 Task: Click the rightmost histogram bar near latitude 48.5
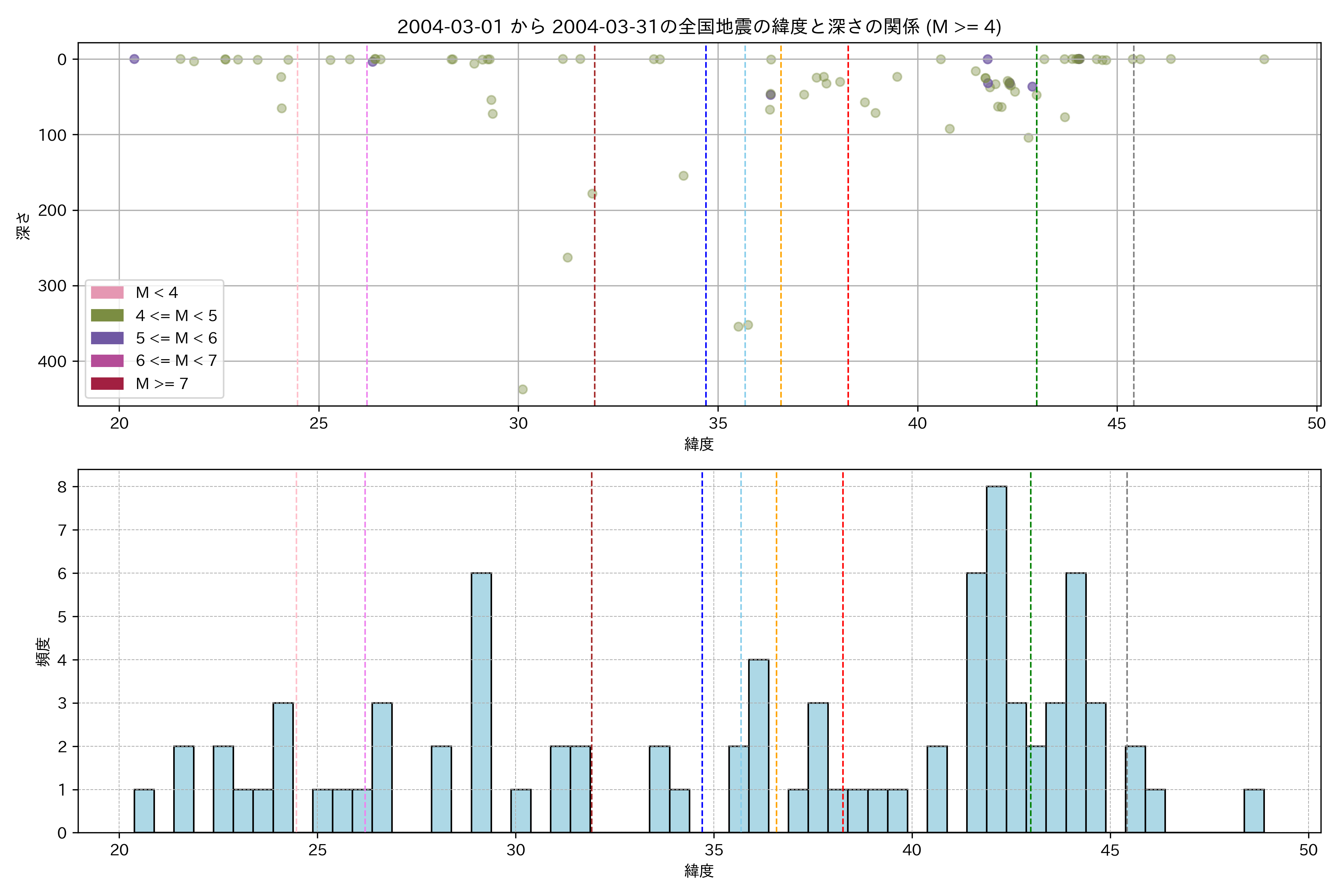coord(1254,811)
